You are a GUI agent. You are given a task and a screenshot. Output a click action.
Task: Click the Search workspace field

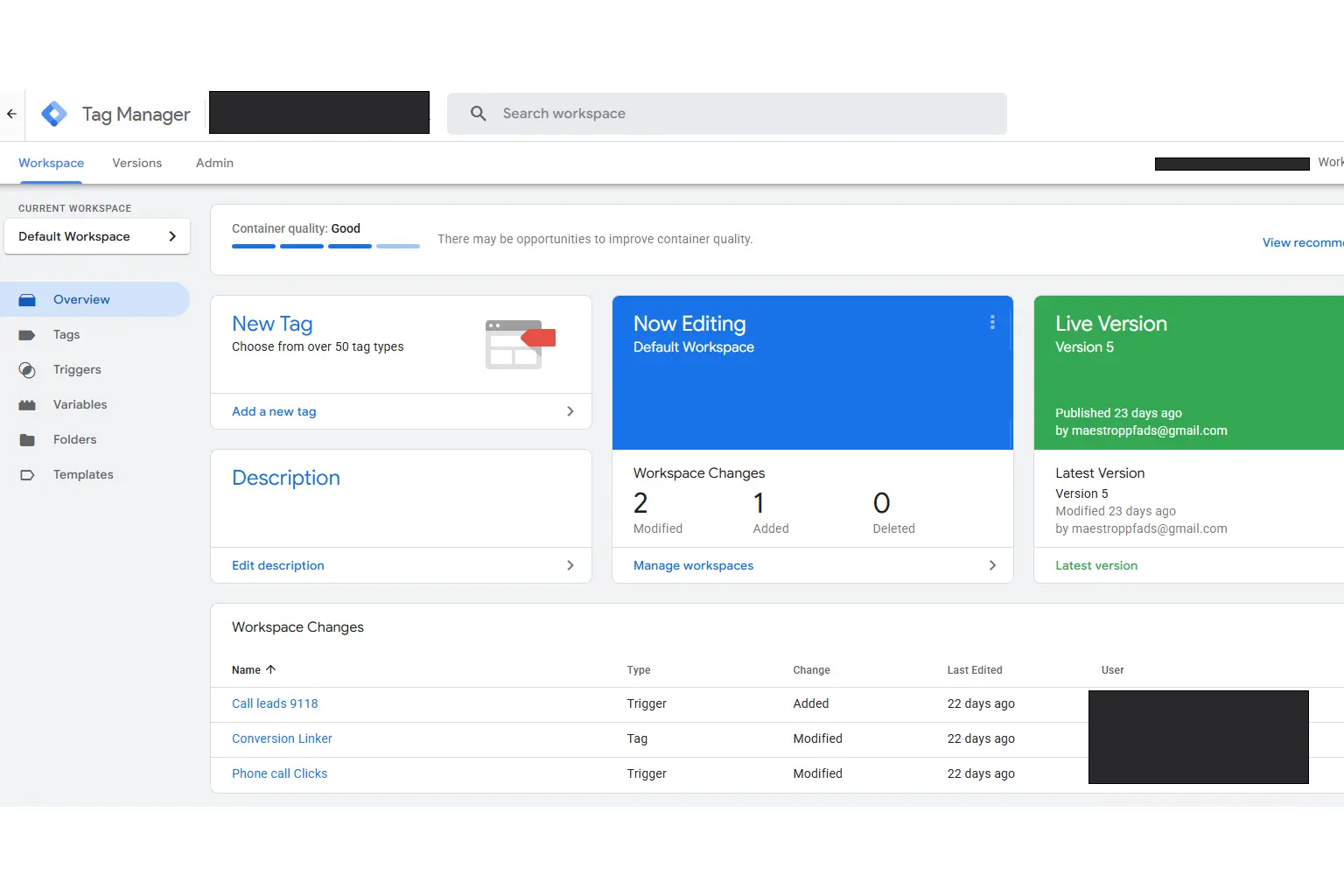pyautogui.click(x=727, y=114)
